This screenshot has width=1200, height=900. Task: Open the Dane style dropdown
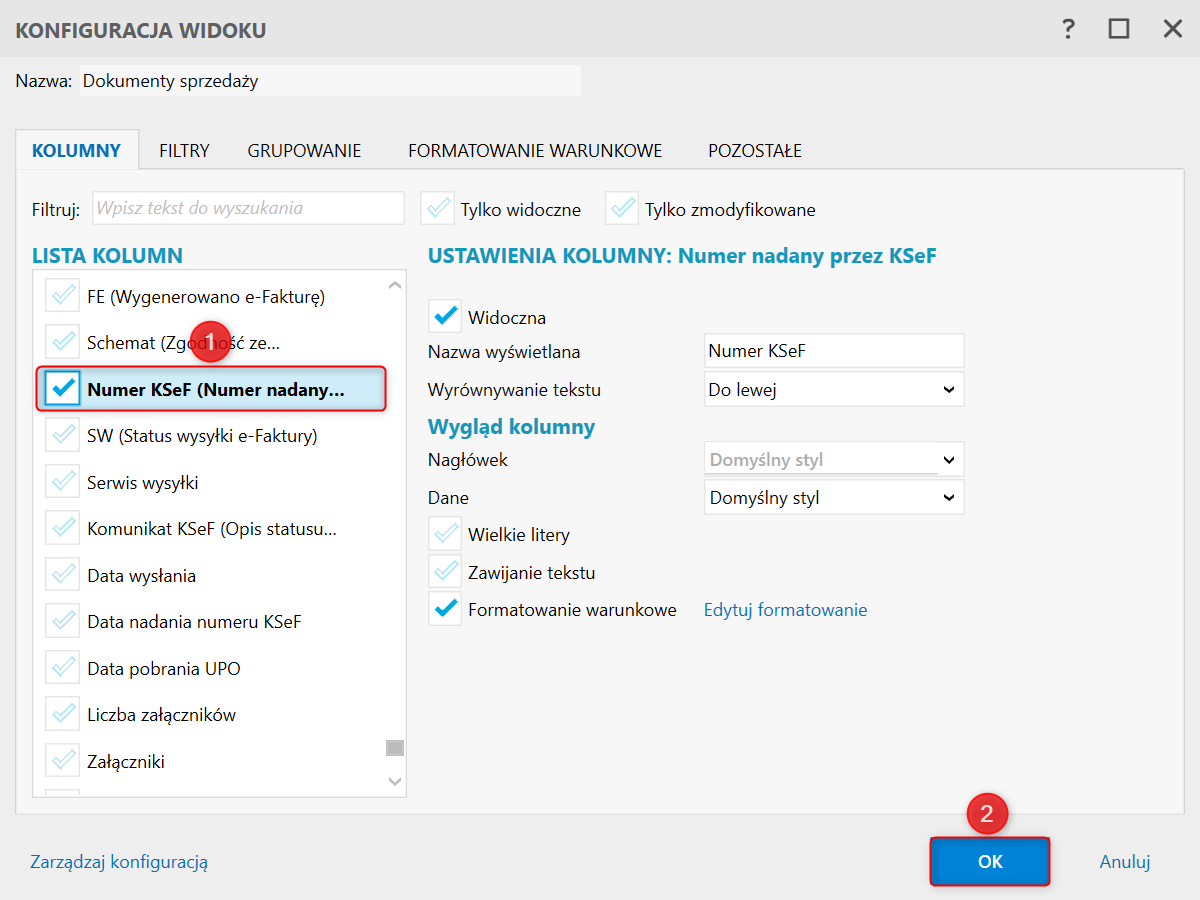[834, 497]
